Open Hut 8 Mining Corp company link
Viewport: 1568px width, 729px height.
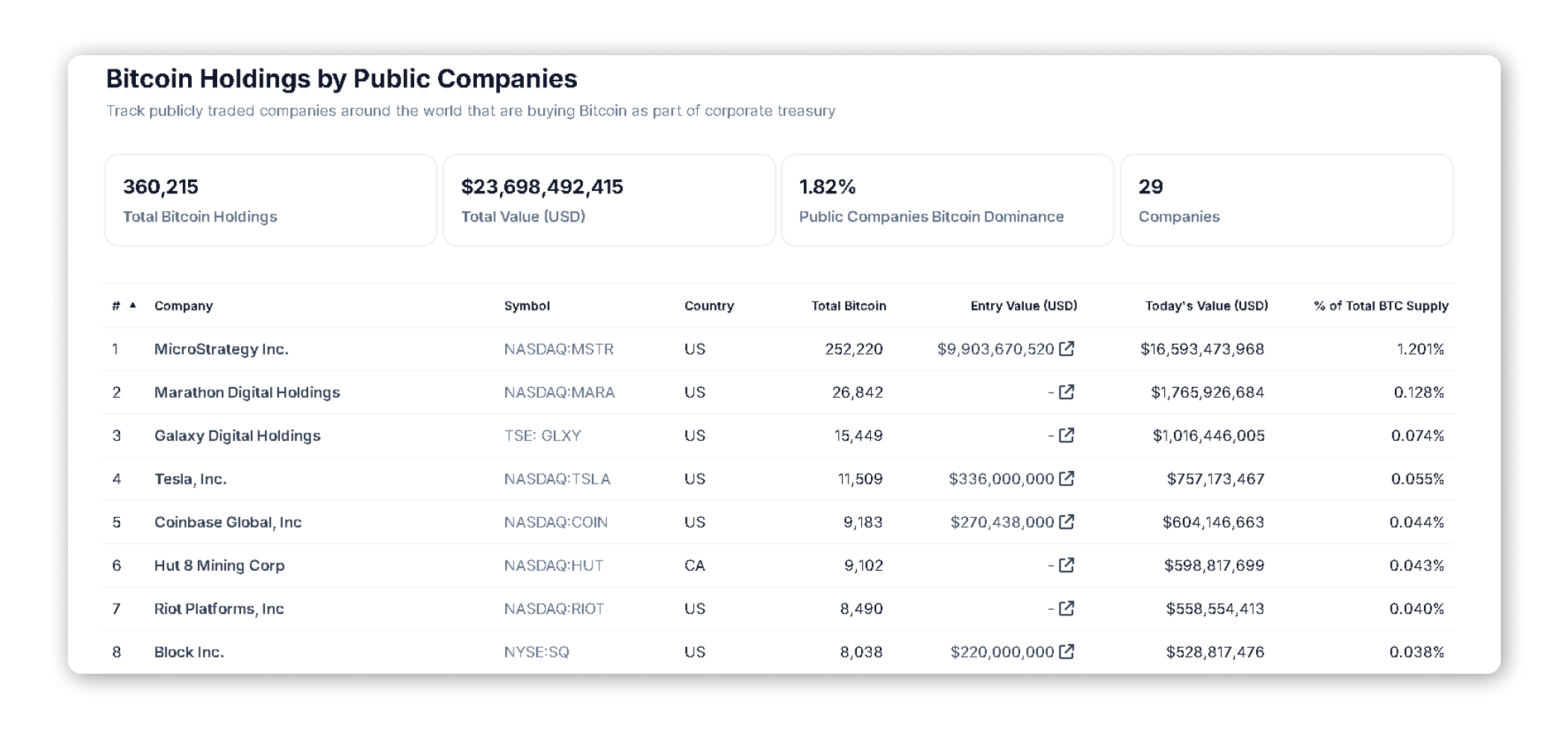pyautogui.click(x=219, y=566)
